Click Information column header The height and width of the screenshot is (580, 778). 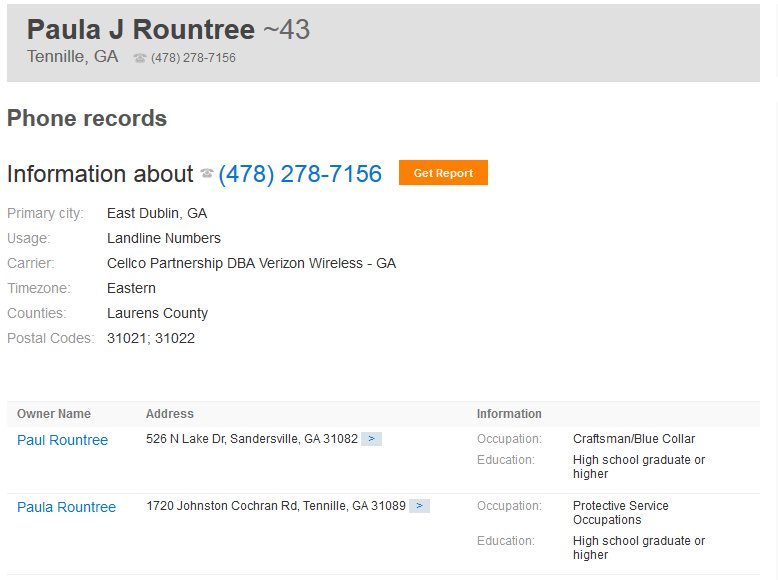[x=509, y=414]
